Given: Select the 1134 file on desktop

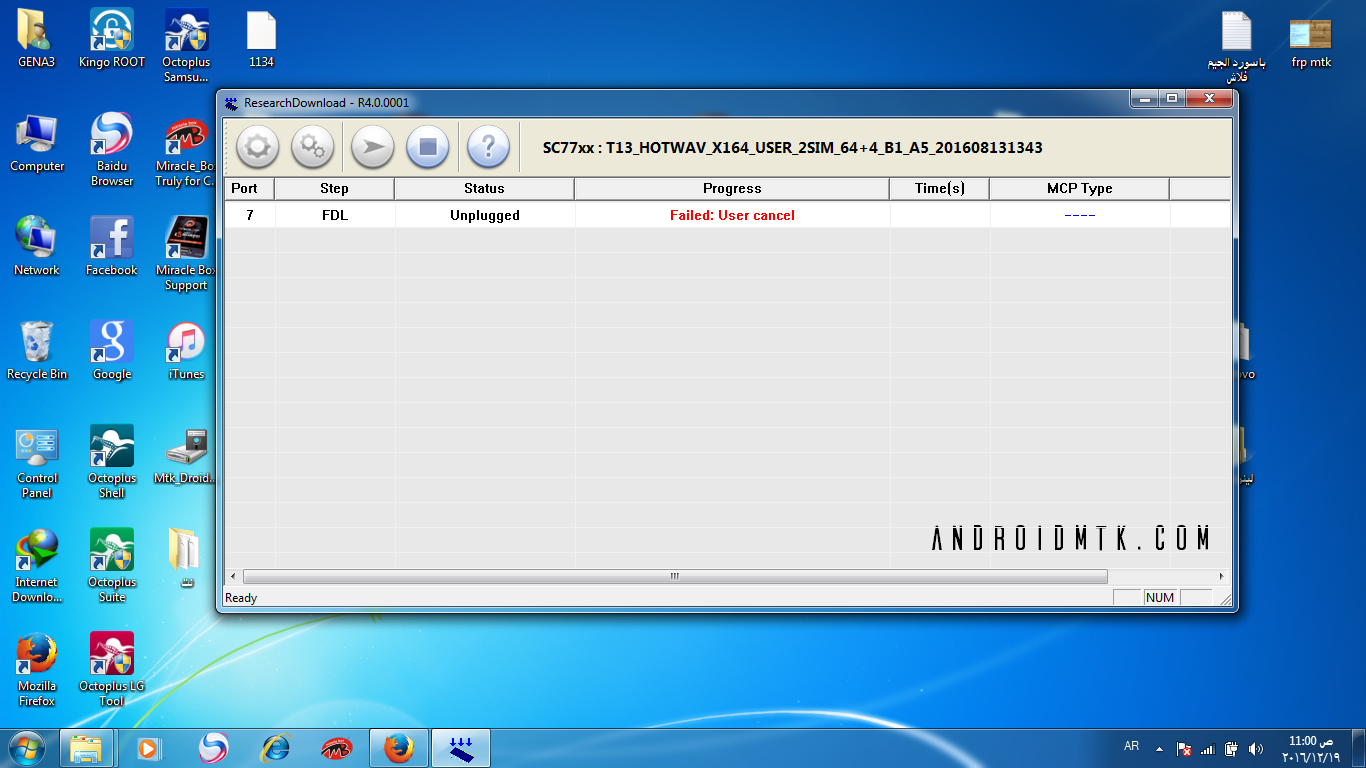Looking at the screenshot, I should (261, 38).
